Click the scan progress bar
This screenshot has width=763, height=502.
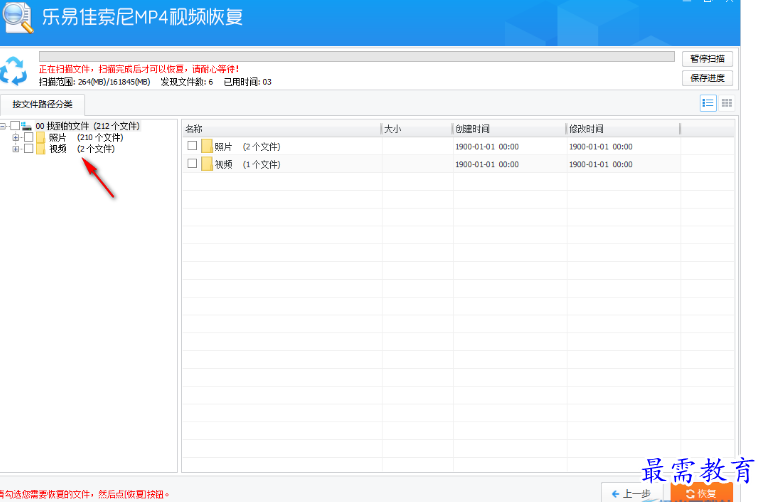coord(357,57)
